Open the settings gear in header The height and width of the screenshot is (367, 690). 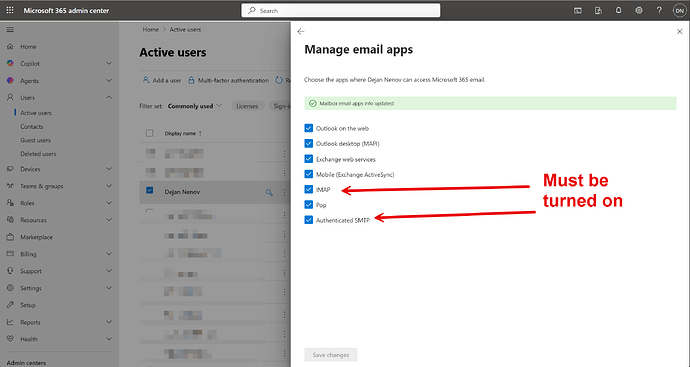[639, 11]
